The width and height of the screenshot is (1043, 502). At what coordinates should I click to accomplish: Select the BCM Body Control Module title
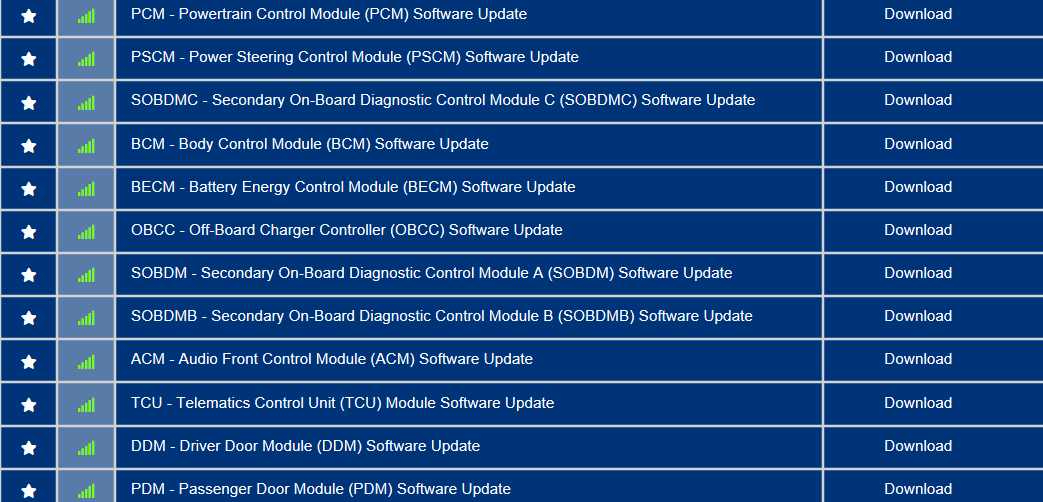tap(309, 144)
